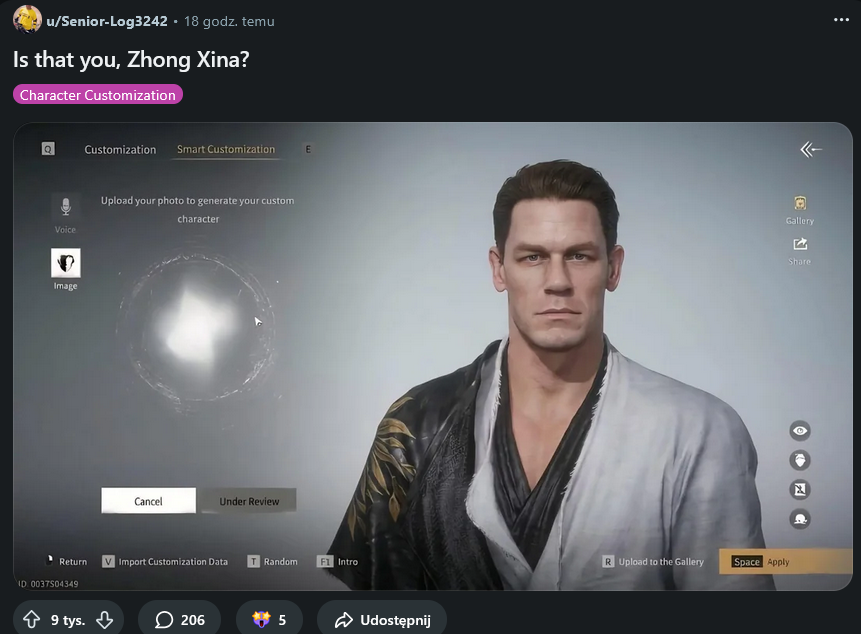Image resolution: width=861 pixels, height=634 pixels.
Task: Select the Smart Customization tab
Action: [226, 149]
